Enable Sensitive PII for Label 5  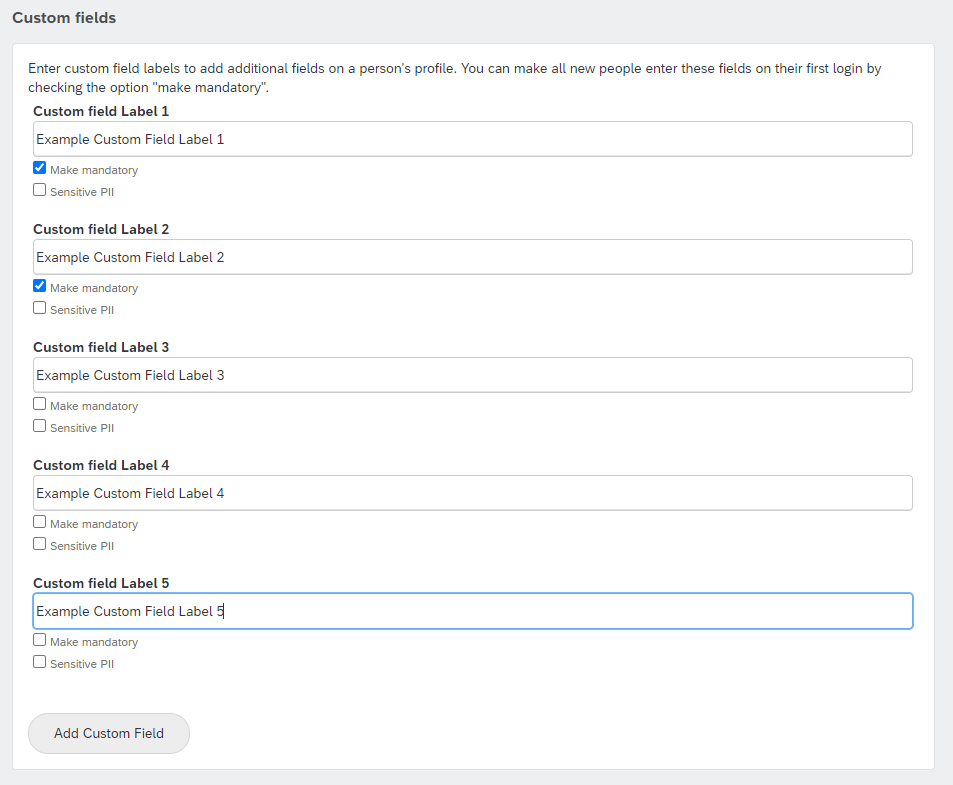tap(40, 661)
